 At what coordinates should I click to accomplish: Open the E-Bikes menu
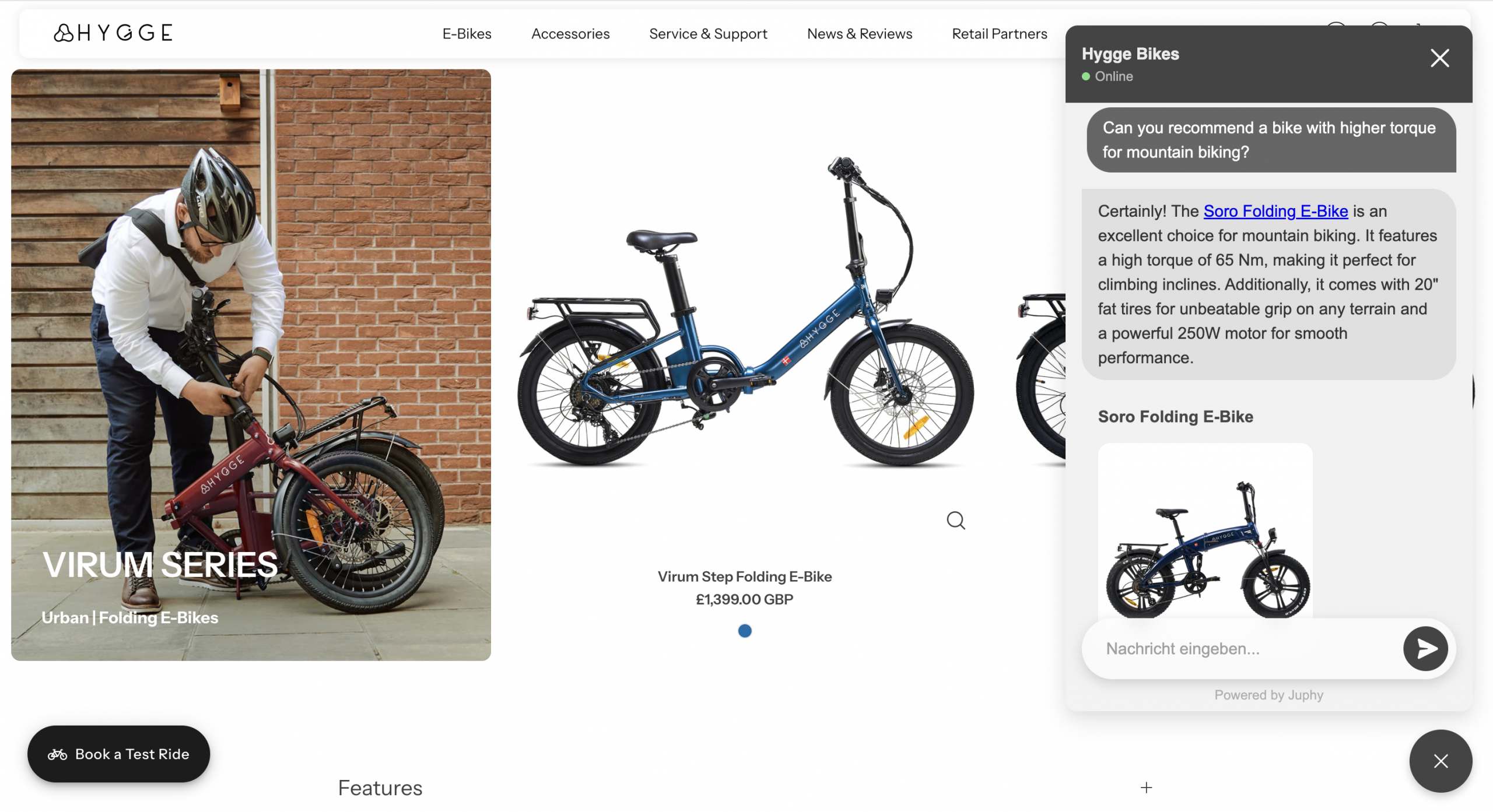pyautogui.click(x=467, y=34)
